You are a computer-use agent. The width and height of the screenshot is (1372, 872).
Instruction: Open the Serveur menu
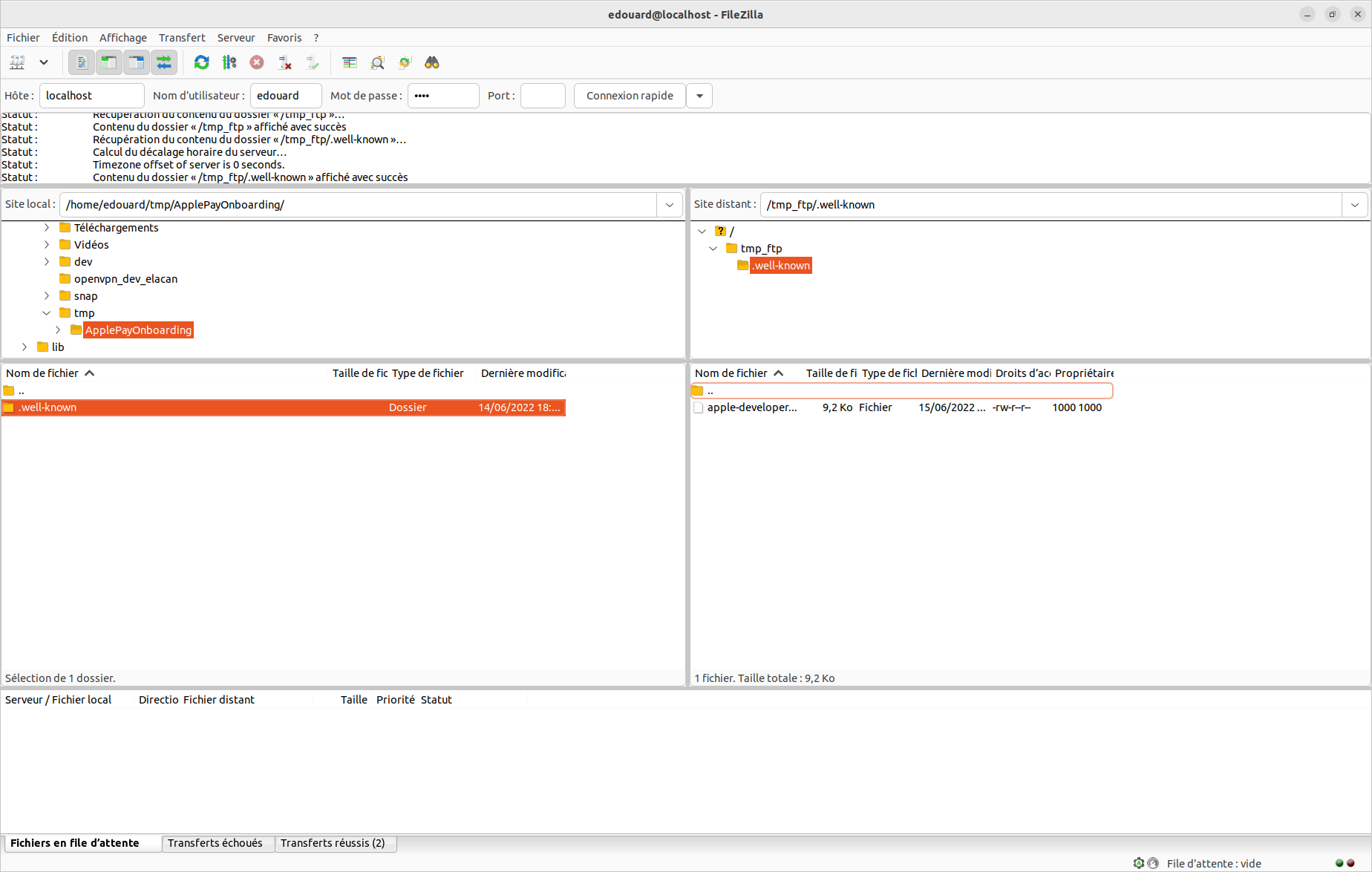(x=236, y=38)
